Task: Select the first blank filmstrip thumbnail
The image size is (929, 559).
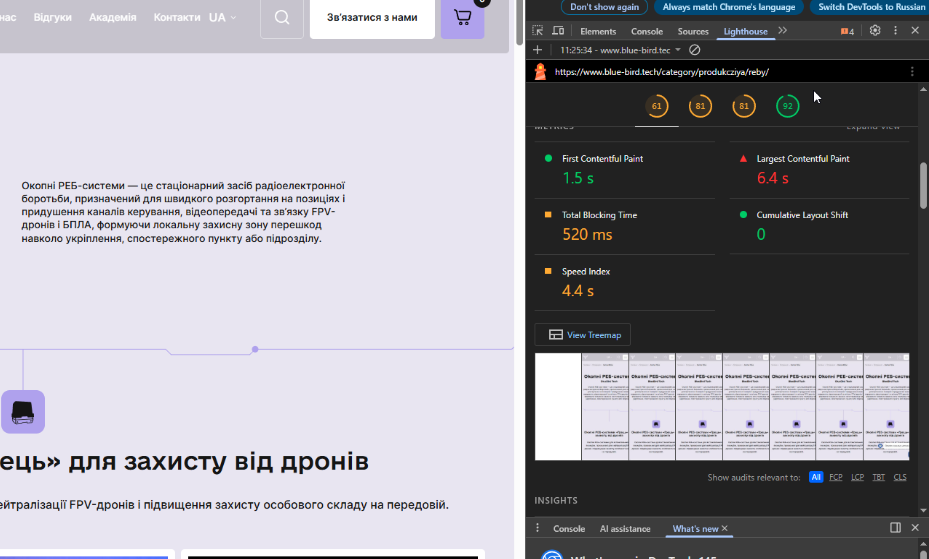Action: pyautogui.click(x=558, y=407)
